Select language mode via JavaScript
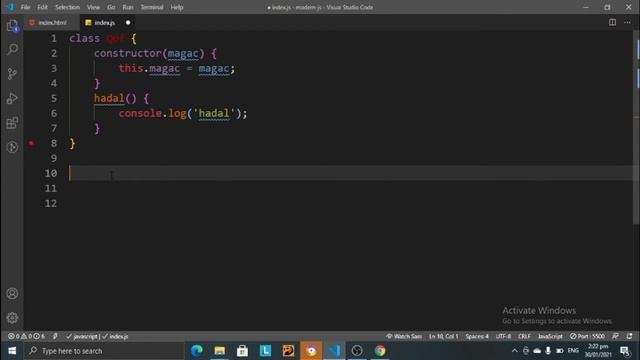Image resolution: width=640 pixels, height=360 pixels. tap(550, 336)
